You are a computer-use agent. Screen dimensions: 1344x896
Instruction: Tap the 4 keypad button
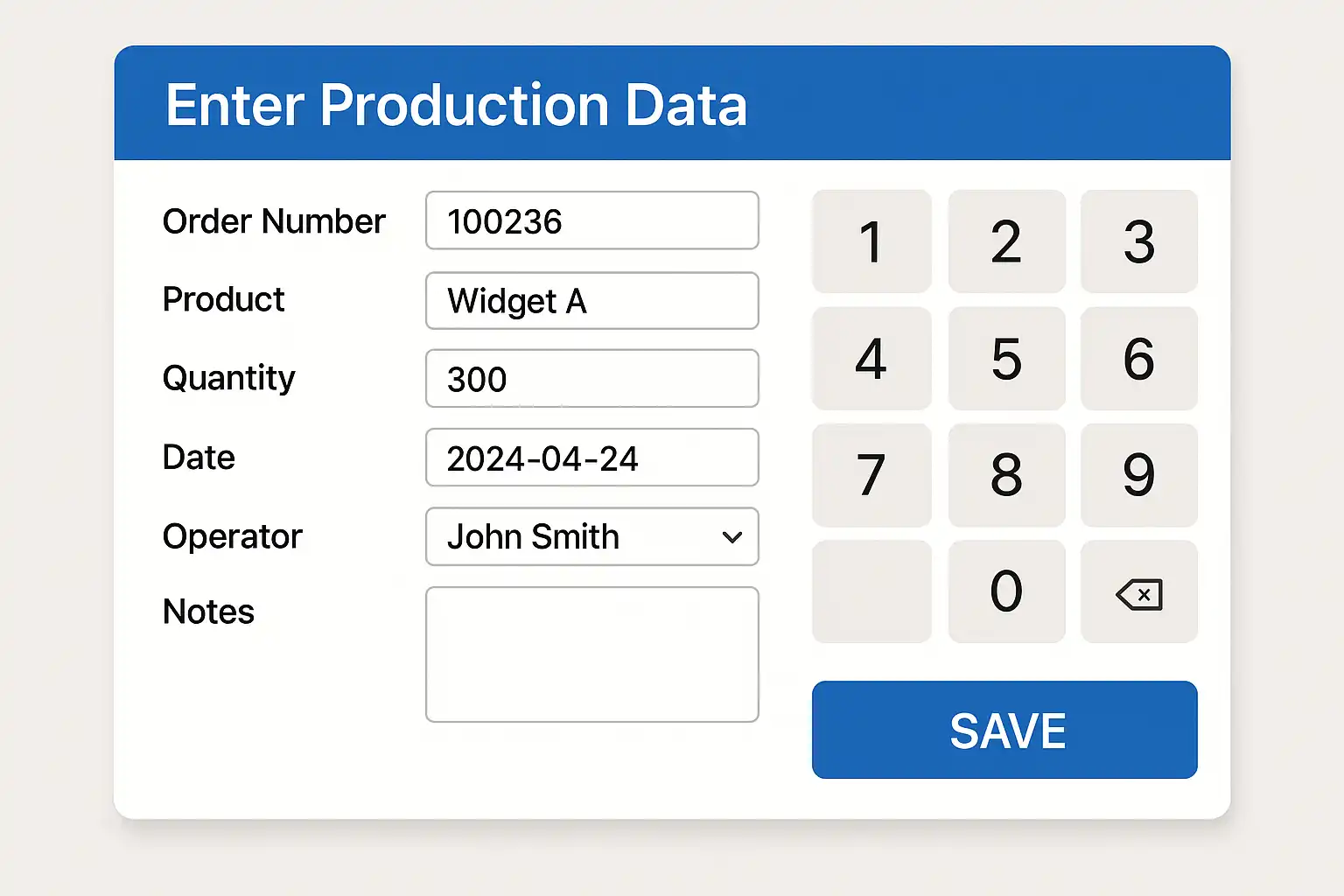pyautogui.click(x=871, y=358)
